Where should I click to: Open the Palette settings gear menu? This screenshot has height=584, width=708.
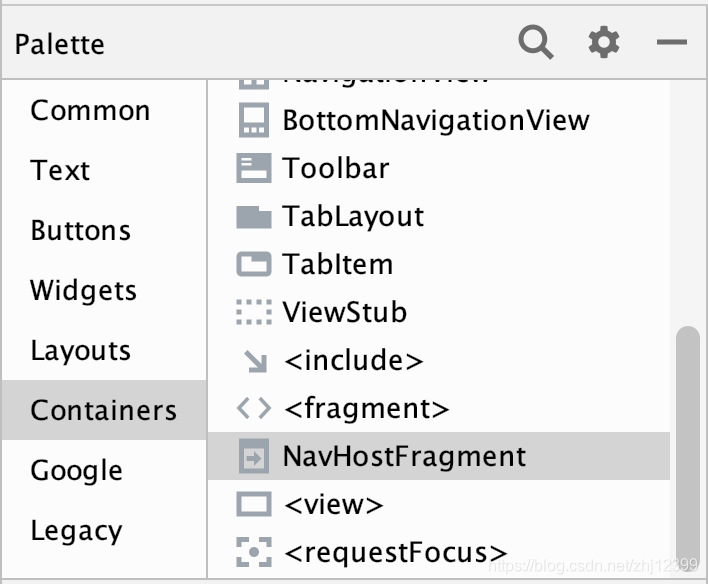click(x=604, y=43)
